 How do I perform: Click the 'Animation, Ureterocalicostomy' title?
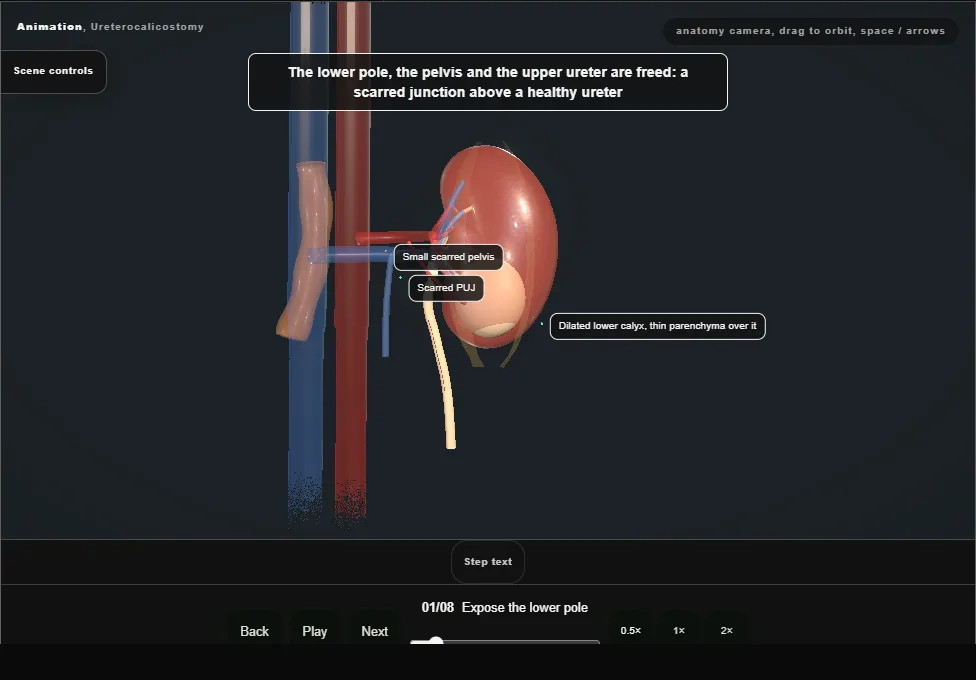(110, 27)
